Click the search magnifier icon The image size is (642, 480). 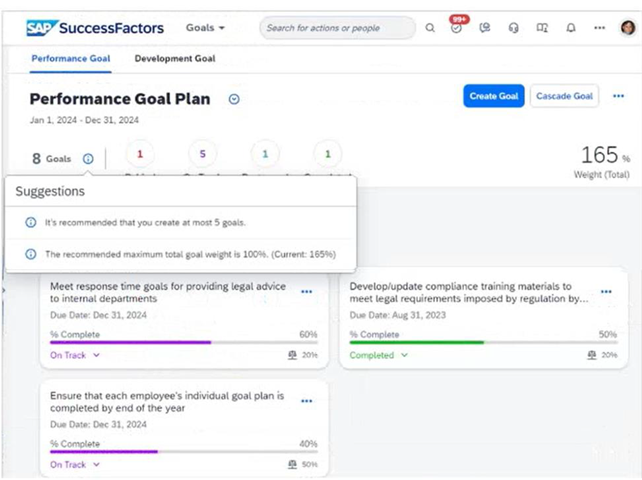430,28
